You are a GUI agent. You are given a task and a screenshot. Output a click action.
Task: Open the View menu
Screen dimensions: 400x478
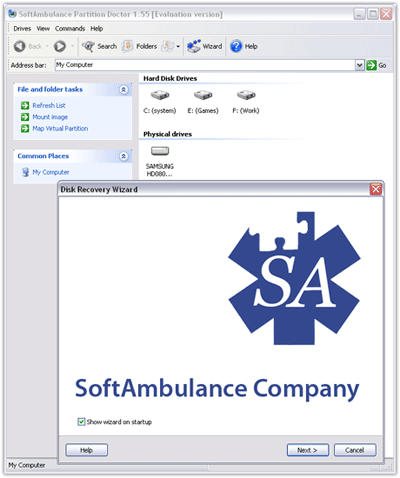[43, 29]
